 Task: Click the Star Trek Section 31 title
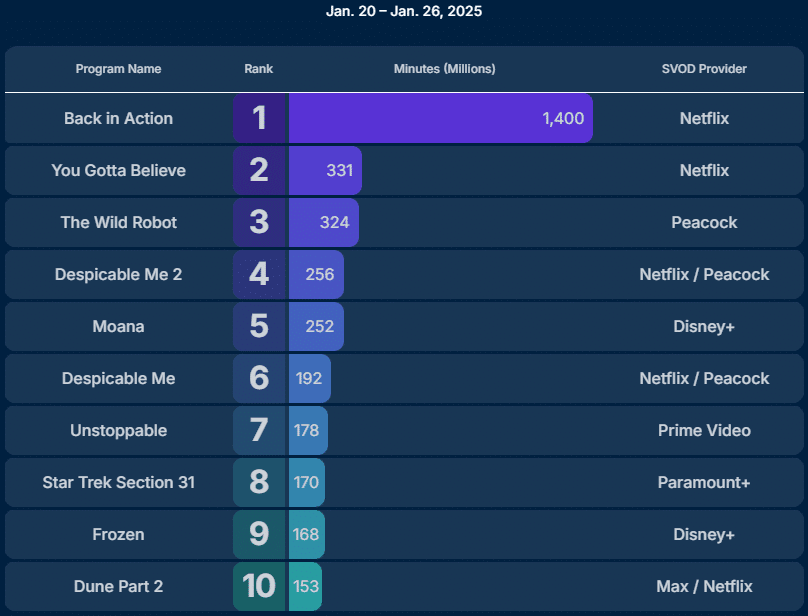(x=118, y=482)
